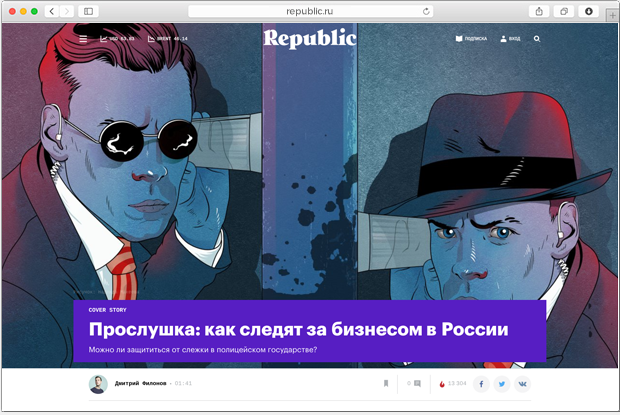Viewport: 620px width, 415px height.
Task: Click the Republic logo
Action: 310,38
